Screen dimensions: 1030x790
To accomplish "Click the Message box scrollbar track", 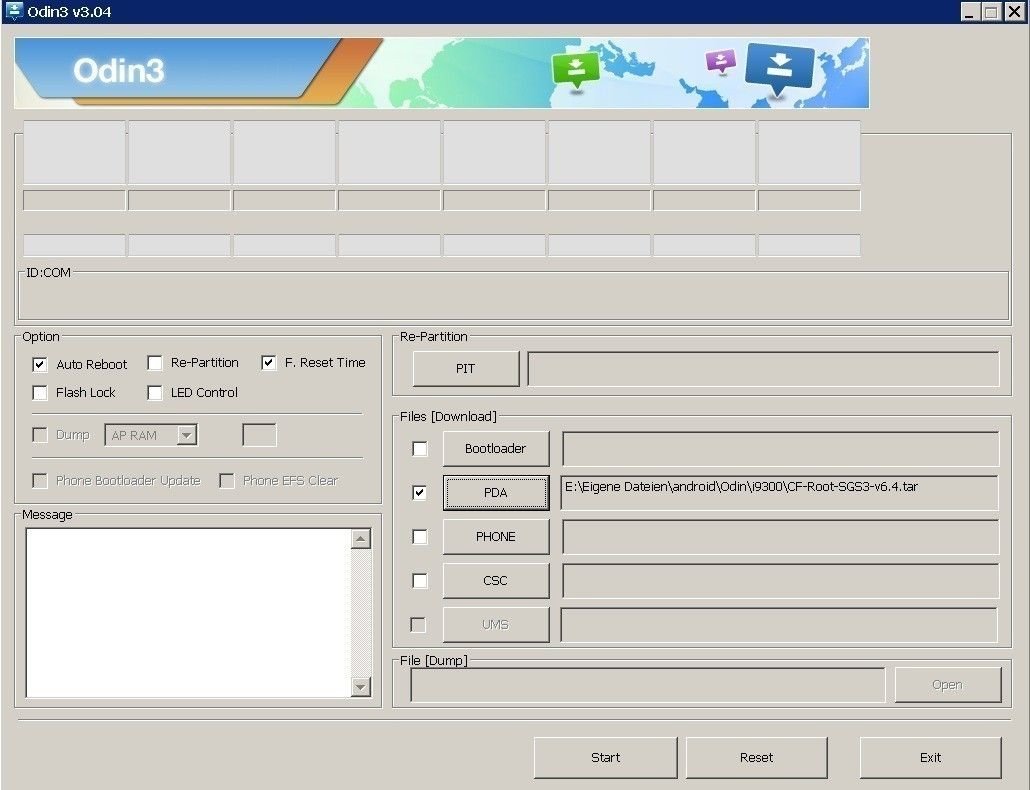I will tap(361, 613).
